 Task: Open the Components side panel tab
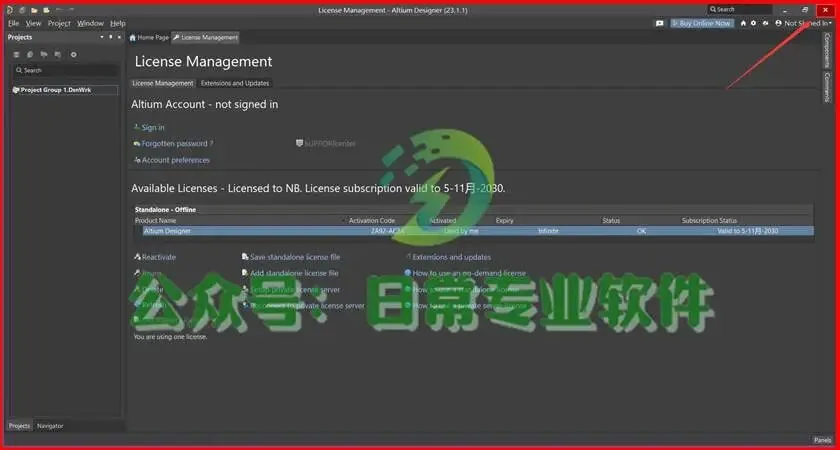point(827,50)
